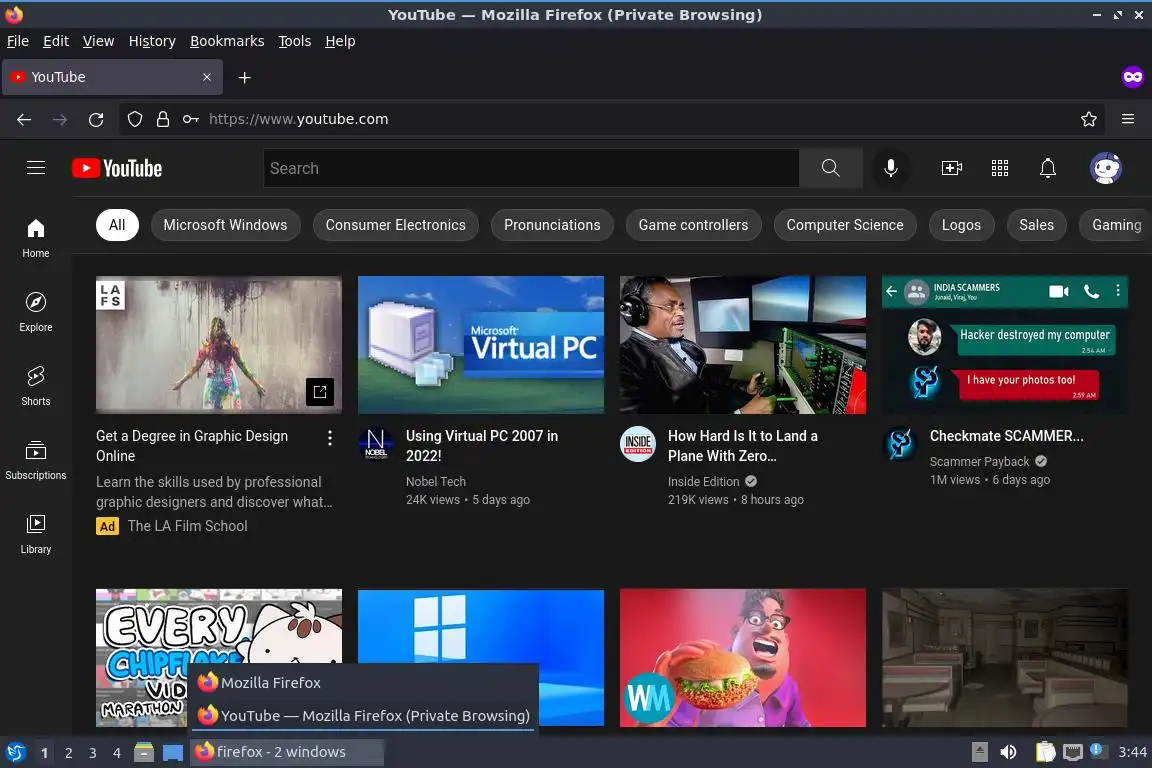
Task: Click the padlock site info icon
Action: point(163,119)
